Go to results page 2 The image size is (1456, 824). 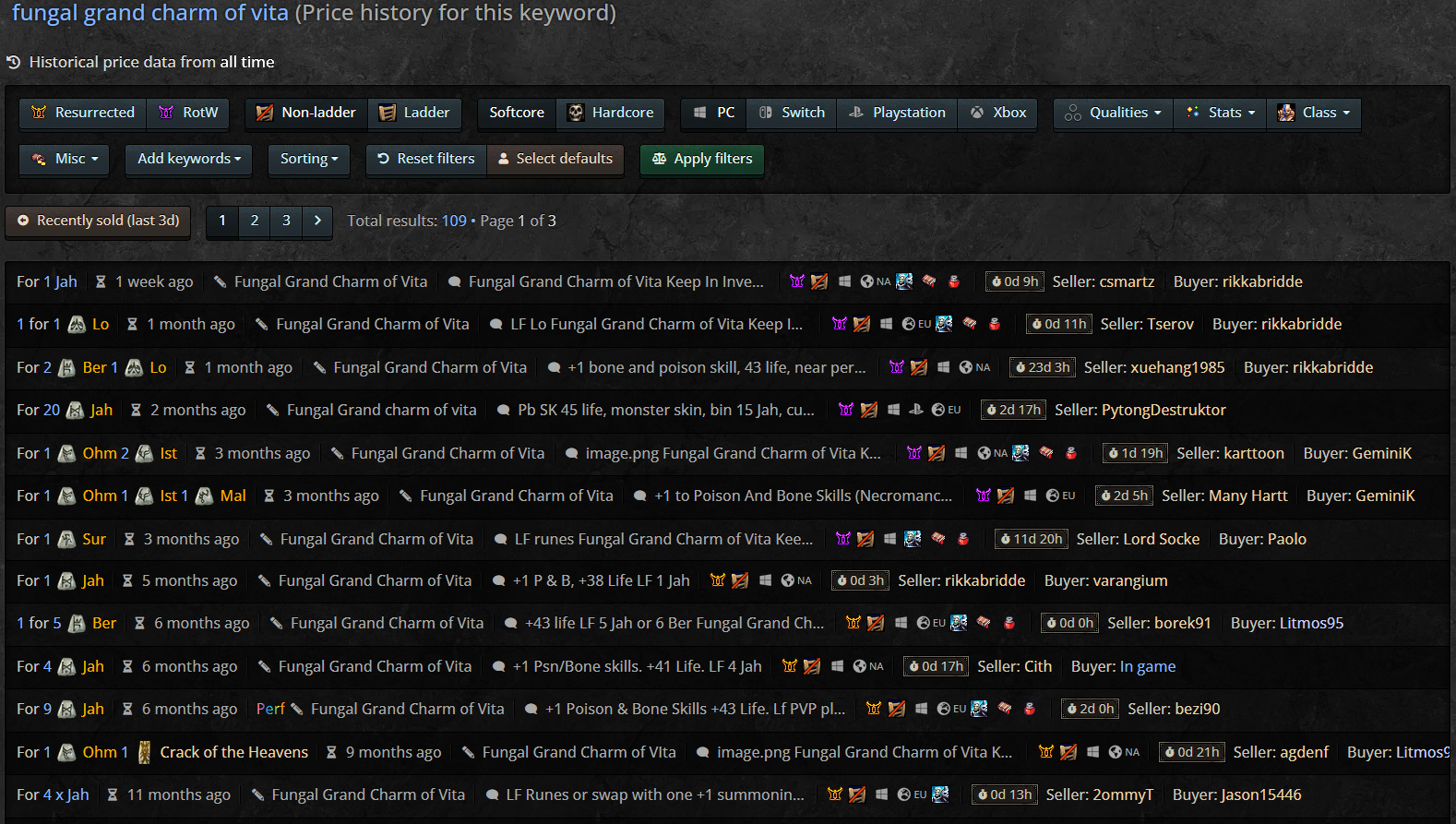(255, 221)
